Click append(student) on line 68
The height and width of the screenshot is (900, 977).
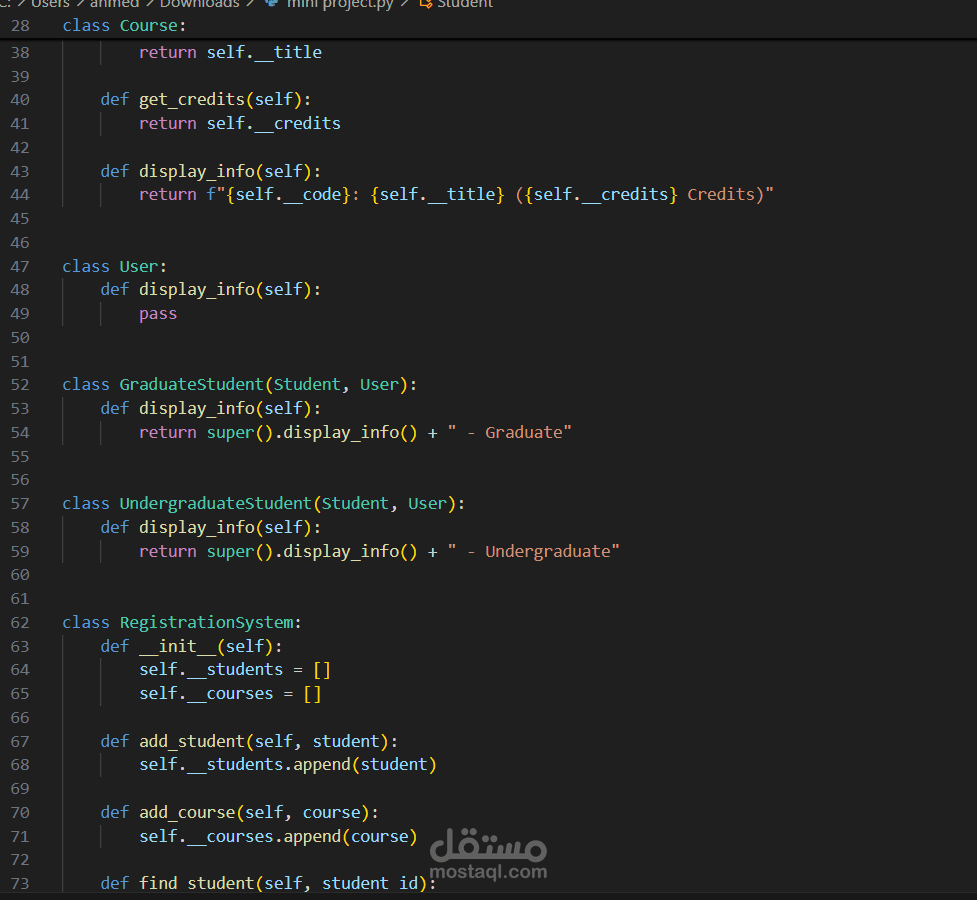365,765
